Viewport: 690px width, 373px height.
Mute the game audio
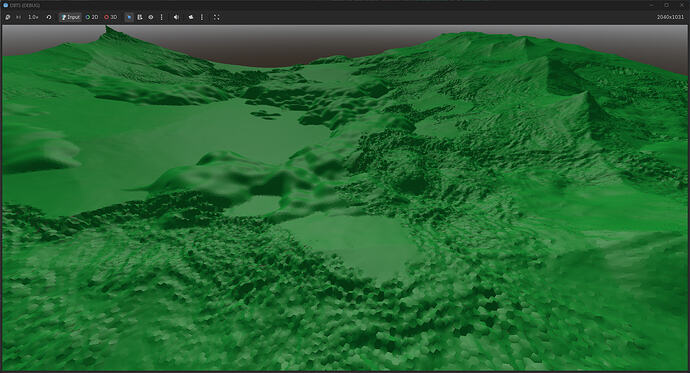tap(176, 17)
